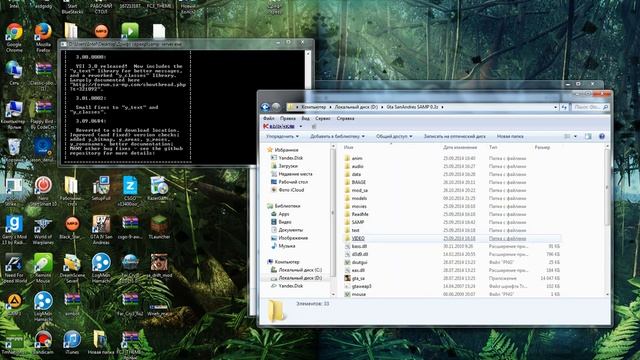Open the iTunes desktop shortcut

point(72,342)
